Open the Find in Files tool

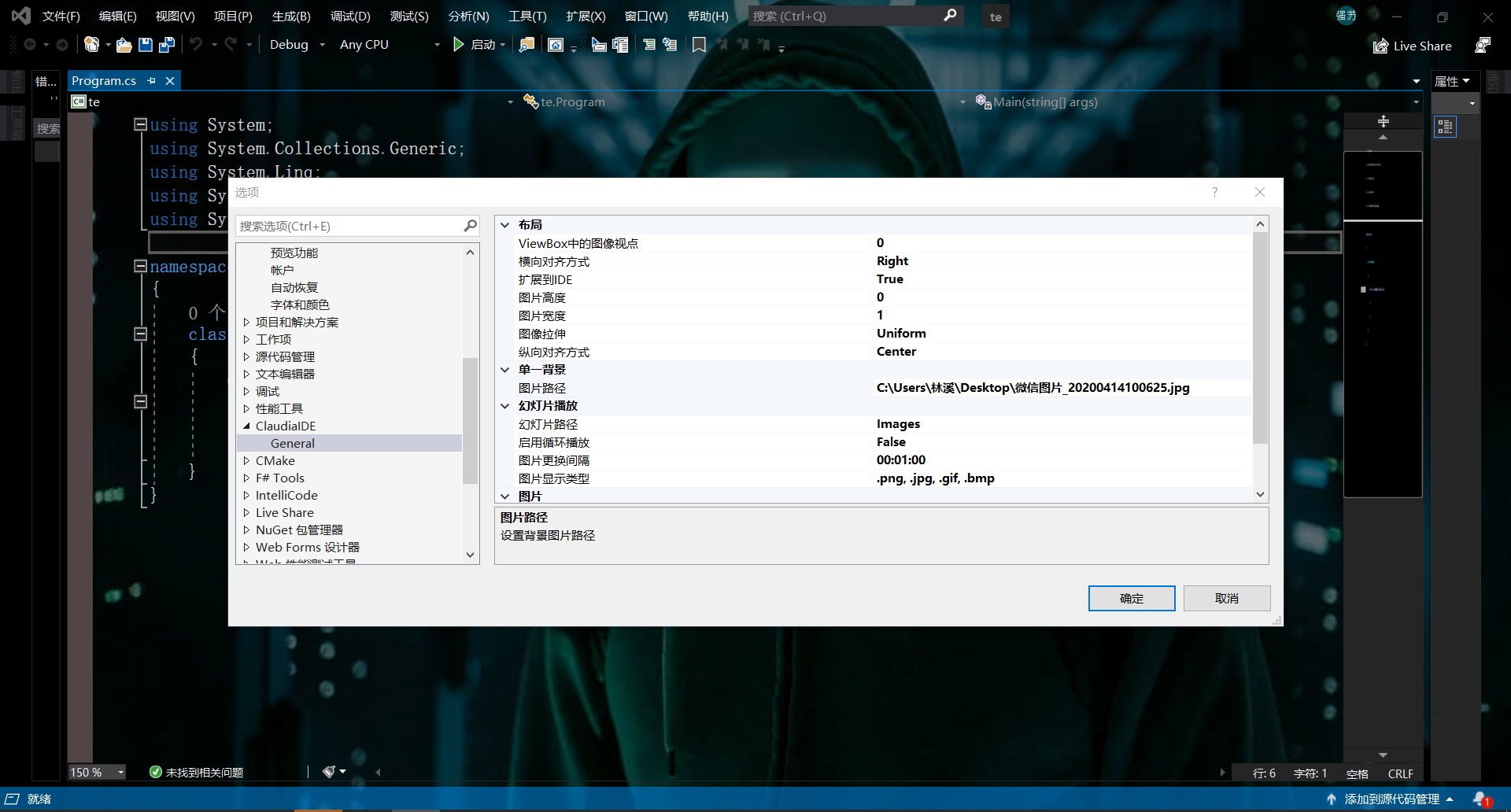(x=526, y=44)
